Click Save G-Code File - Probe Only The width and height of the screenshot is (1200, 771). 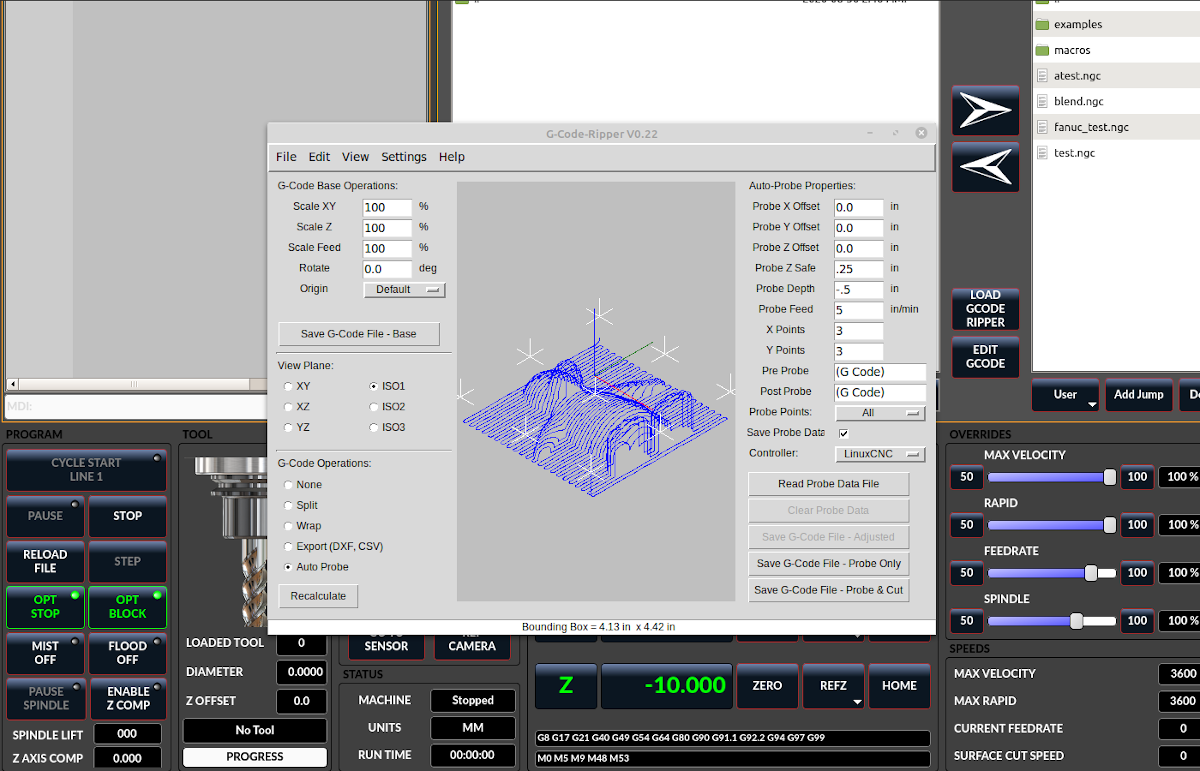click(828, 563)
